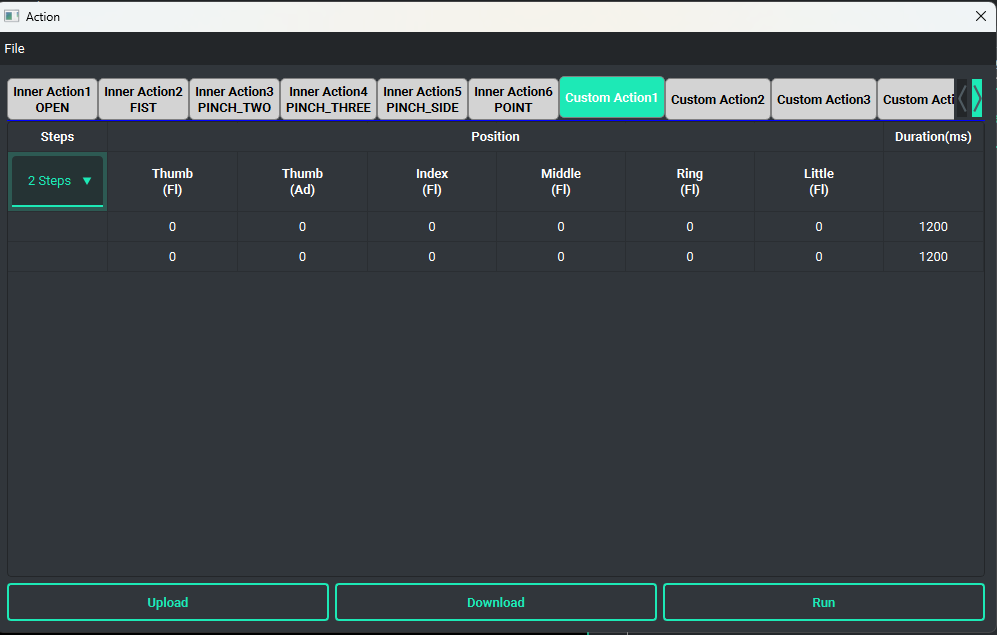Open the Custom Action2 tab
The image size is (997, 635).
(717, 99)
